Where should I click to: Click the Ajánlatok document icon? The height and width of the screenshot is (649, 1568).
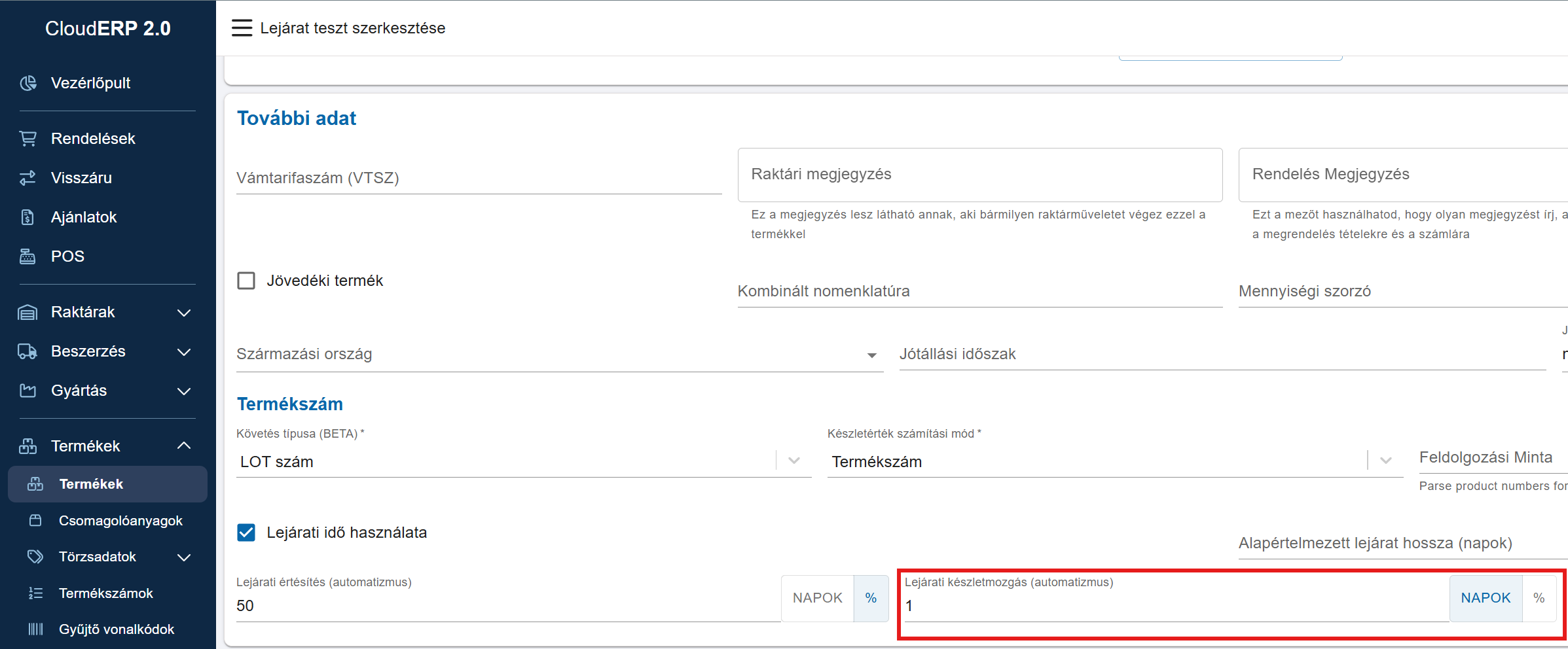[x=28, y=217]
